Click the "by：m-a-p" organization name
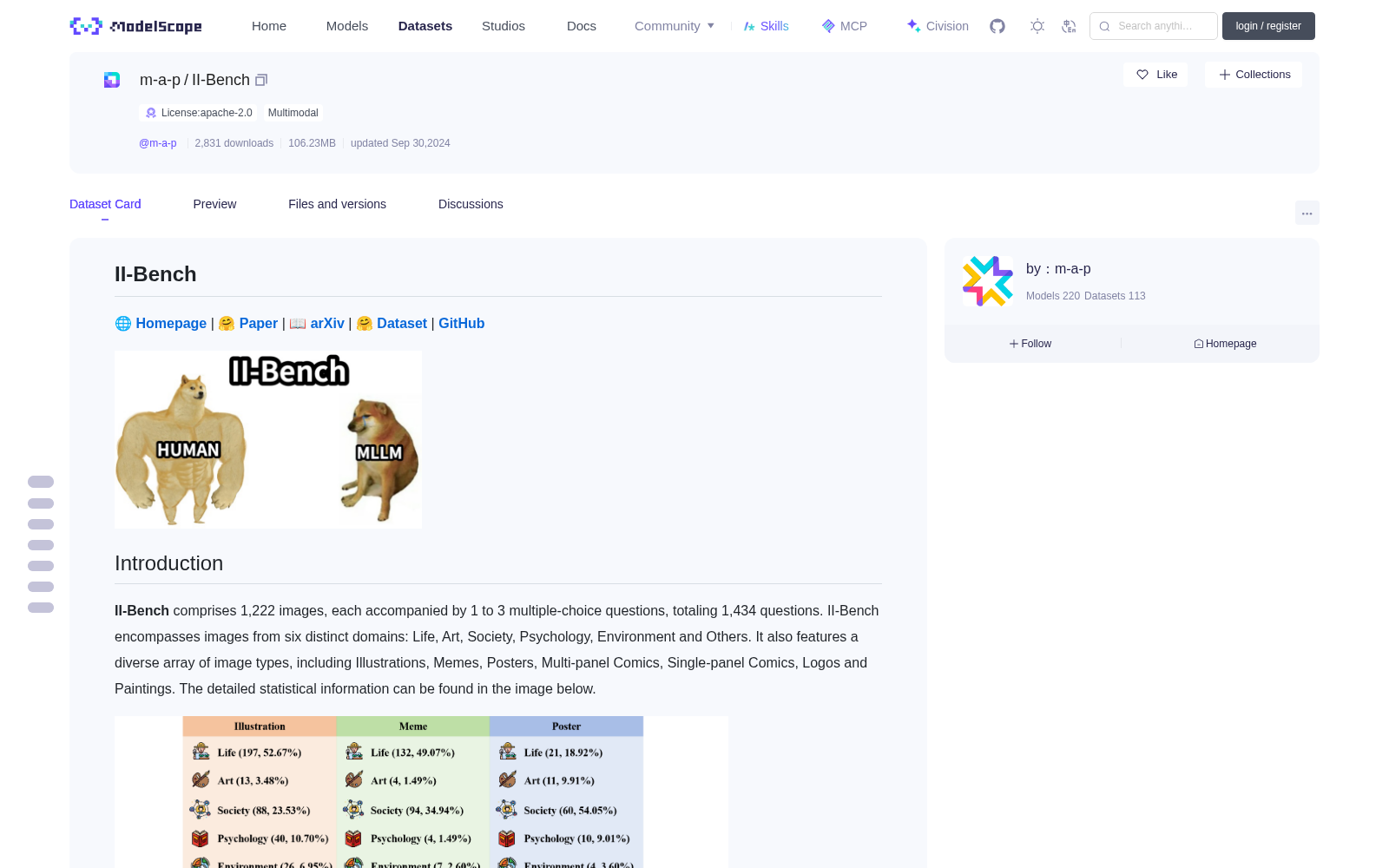The height and width of the screenshot is (868, 1389). (x=1058, y=269)
